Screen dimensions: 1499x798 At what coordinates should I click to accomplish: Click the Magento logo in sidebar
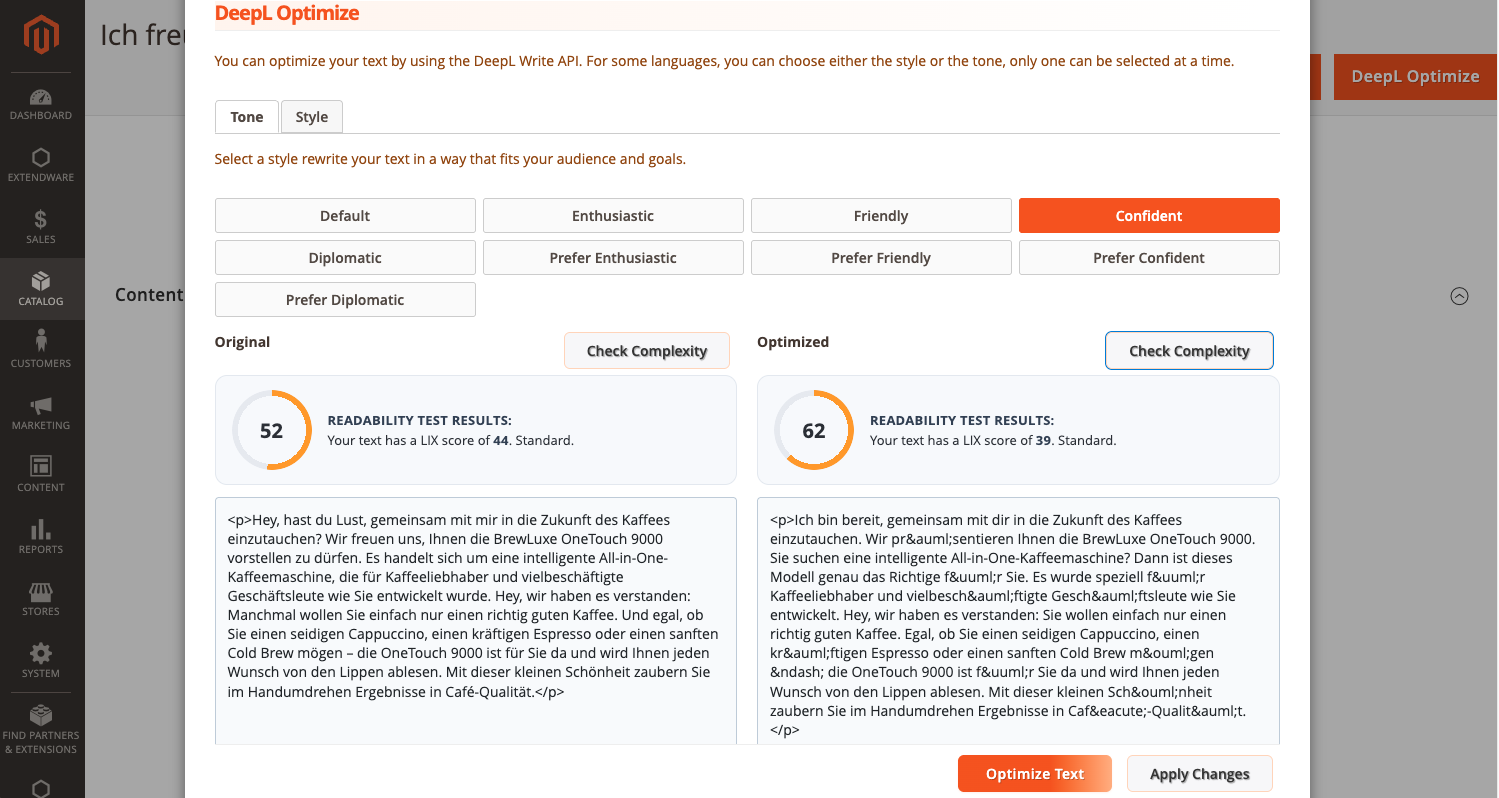[x=41, y=37]
